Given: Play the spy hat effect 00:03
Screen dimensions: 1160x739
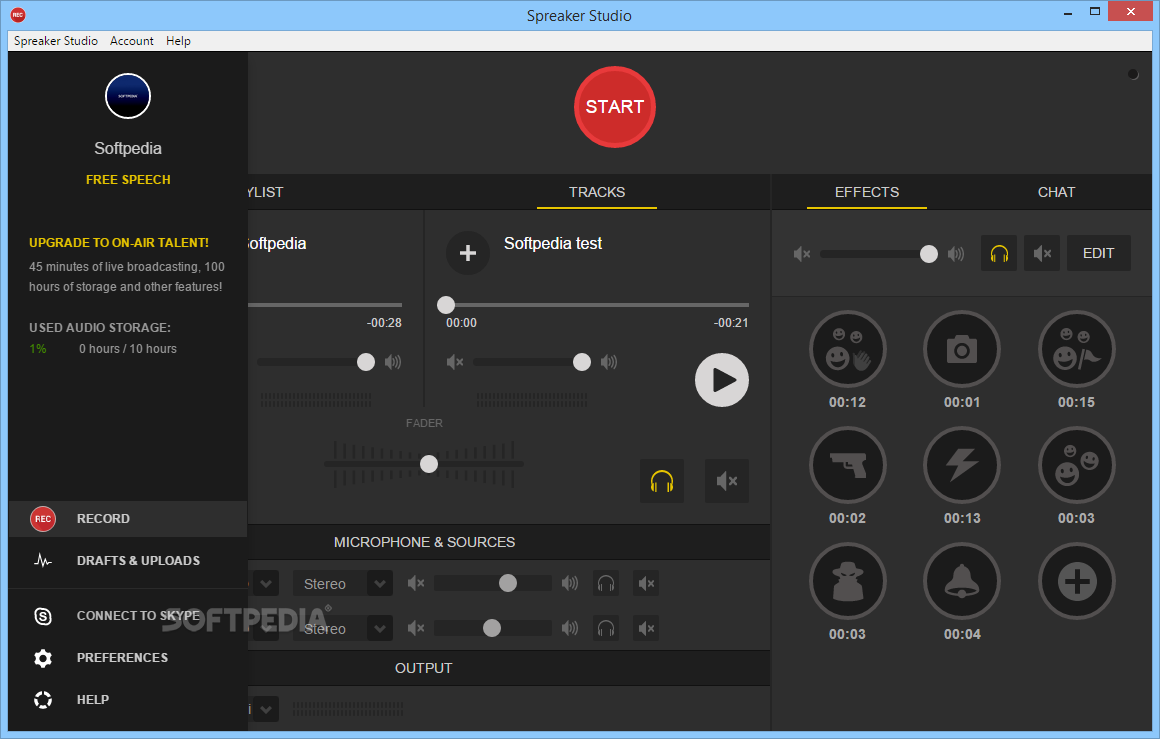Looking at the screenshot, I should coord(847,581).
